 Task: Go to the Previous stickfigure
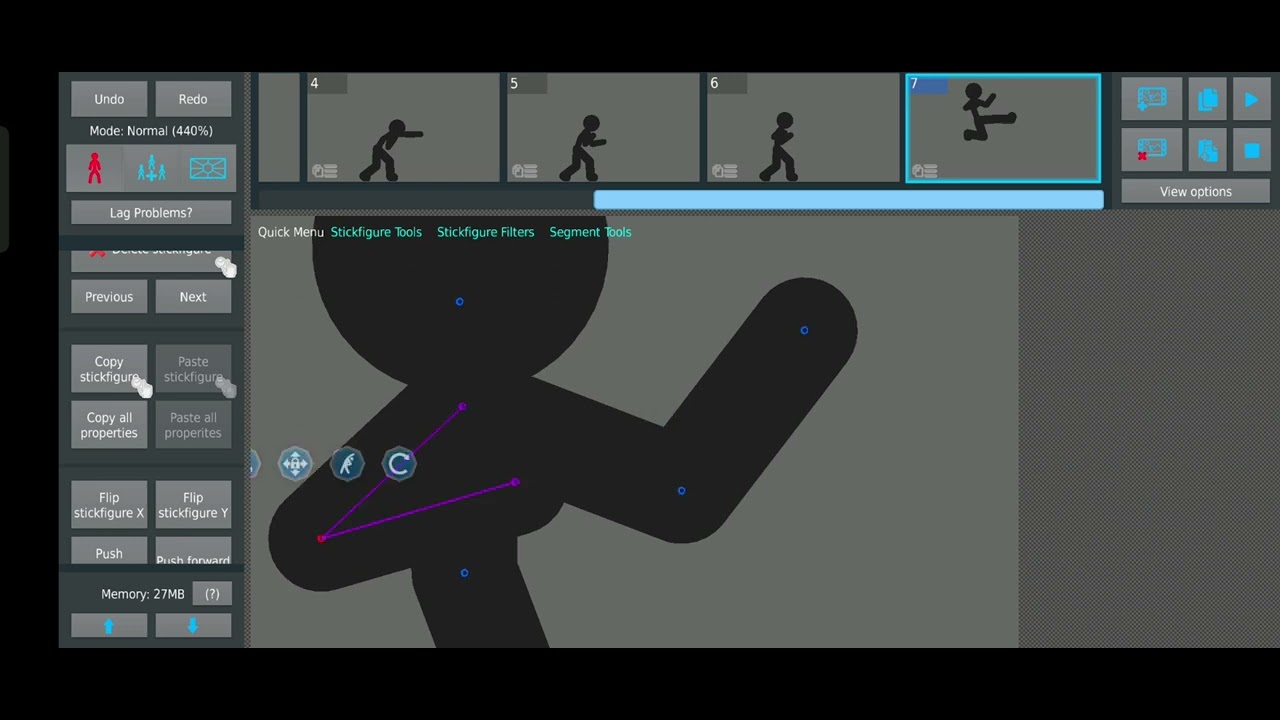point(109,297)
